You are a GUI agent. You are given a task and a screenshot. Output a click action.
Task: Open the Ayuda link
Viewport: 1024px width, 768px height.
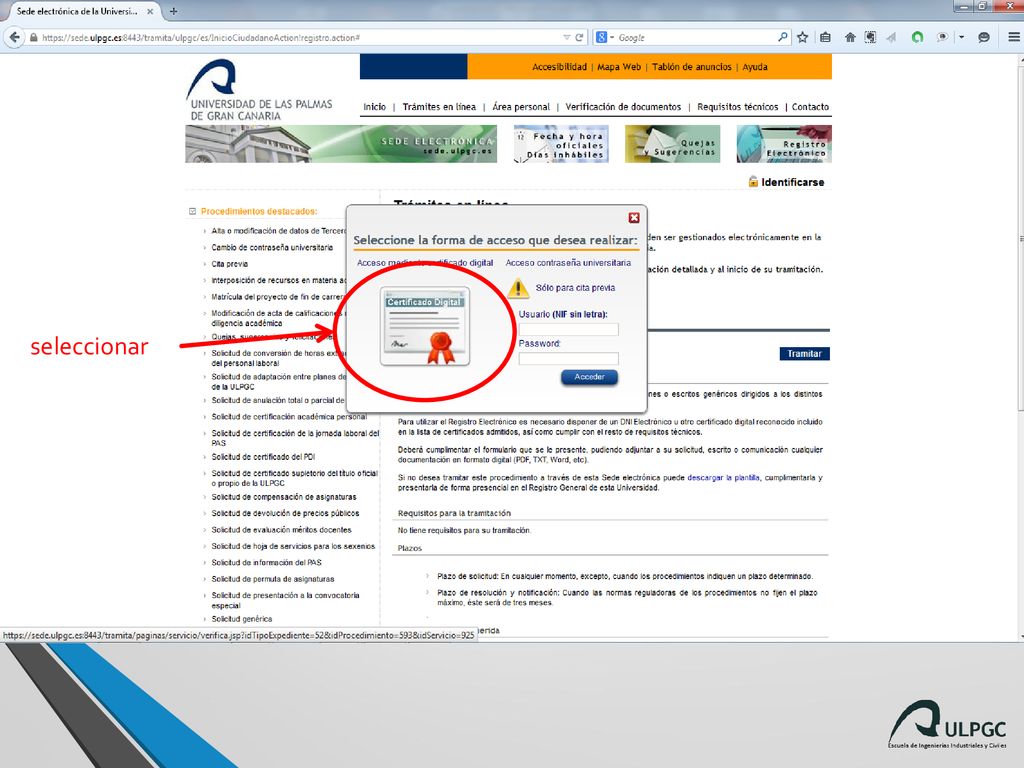click(x=755, y=67)
